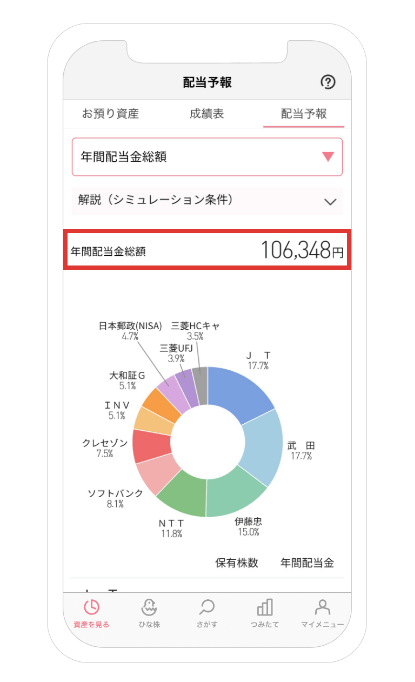Image resolution: width=415 pixels, height=682 pixels.
Task: Tap the highlighted 106,348円 total row
Action: coord(207,250)
